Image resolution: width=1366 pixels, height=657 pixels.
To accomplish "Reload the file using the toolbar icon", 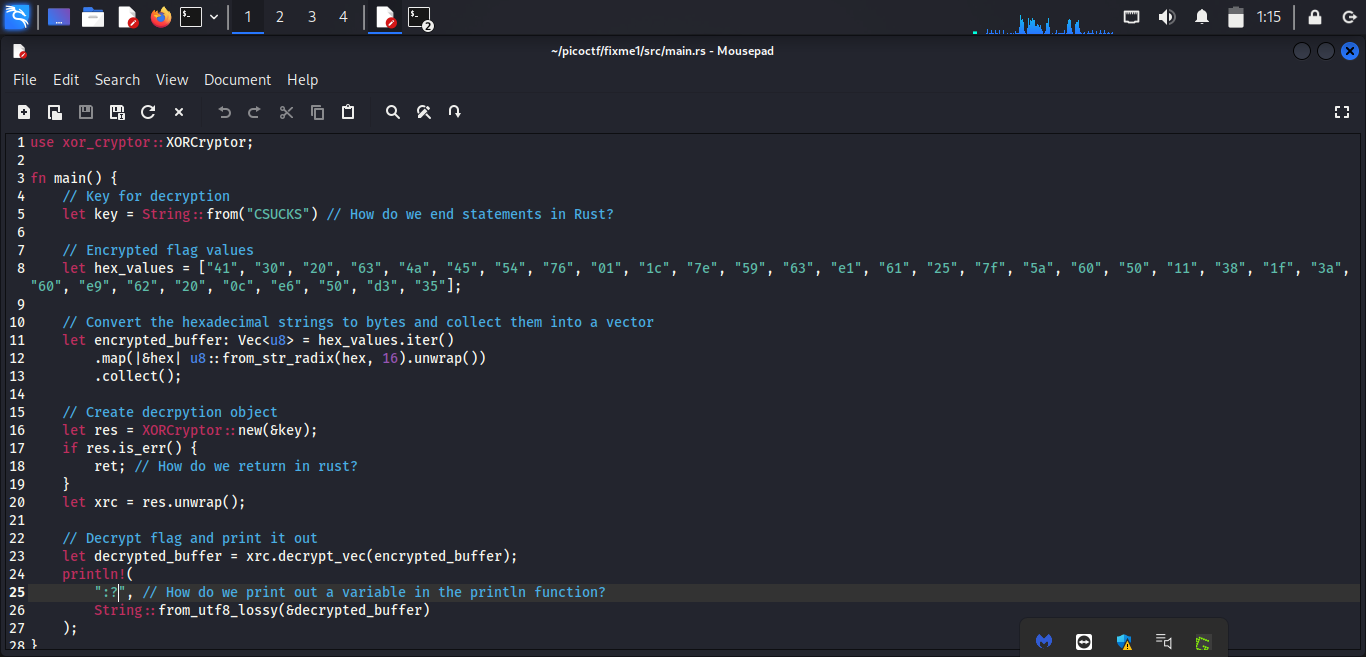I will (148, 112).
